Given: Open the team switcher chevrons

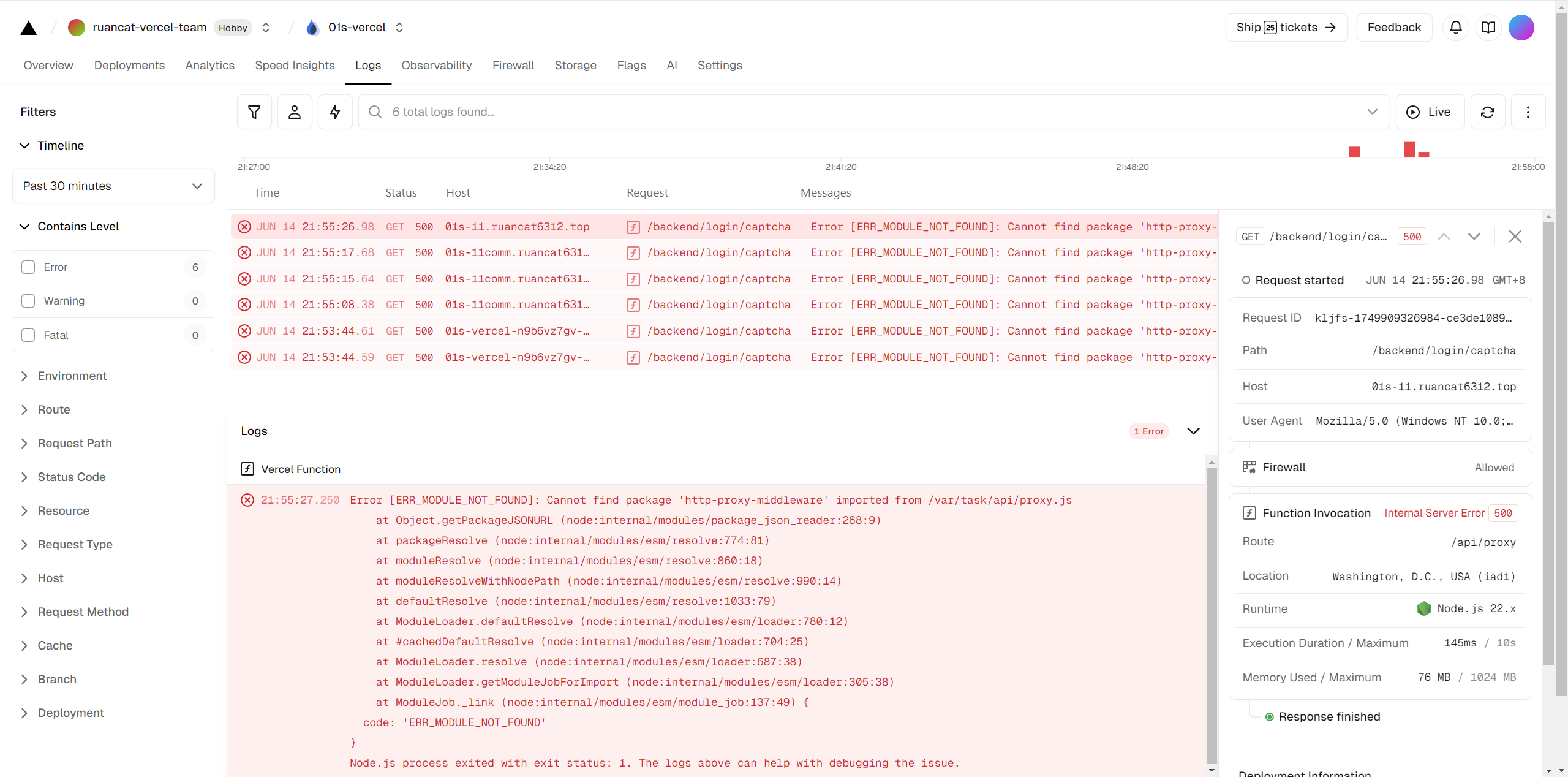Looking at the screenshot, I should click(x=266, y=28).
